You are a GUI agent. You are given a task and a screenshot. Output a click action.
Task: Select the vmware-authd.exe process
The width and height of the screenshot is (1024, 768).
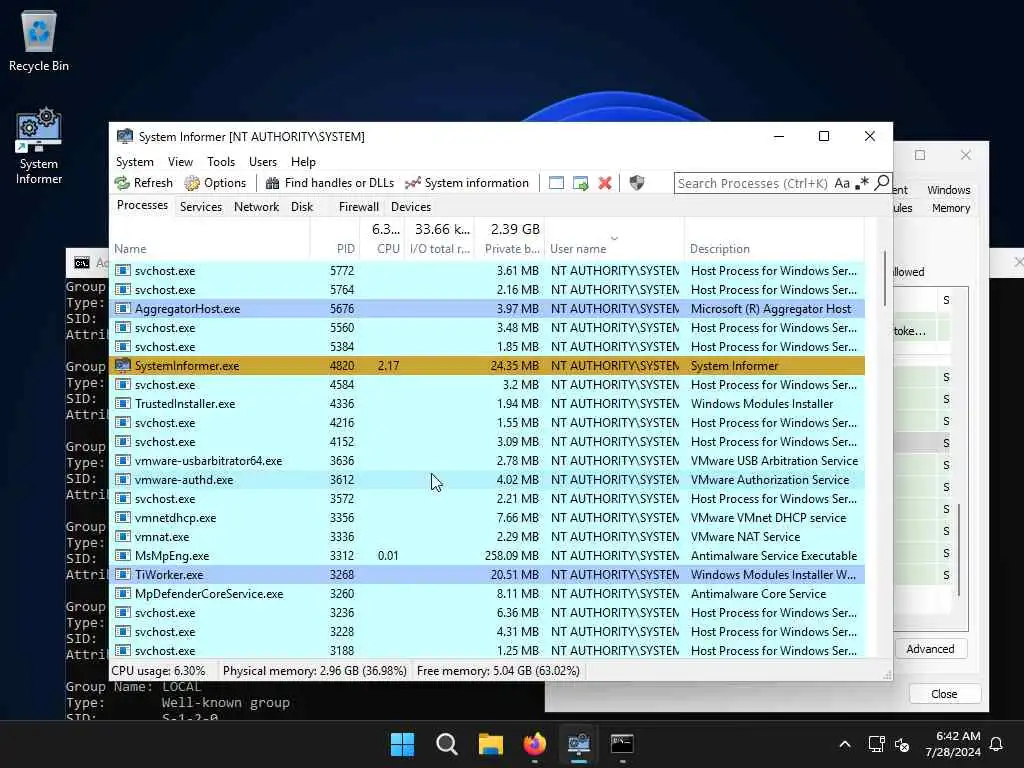487,479
